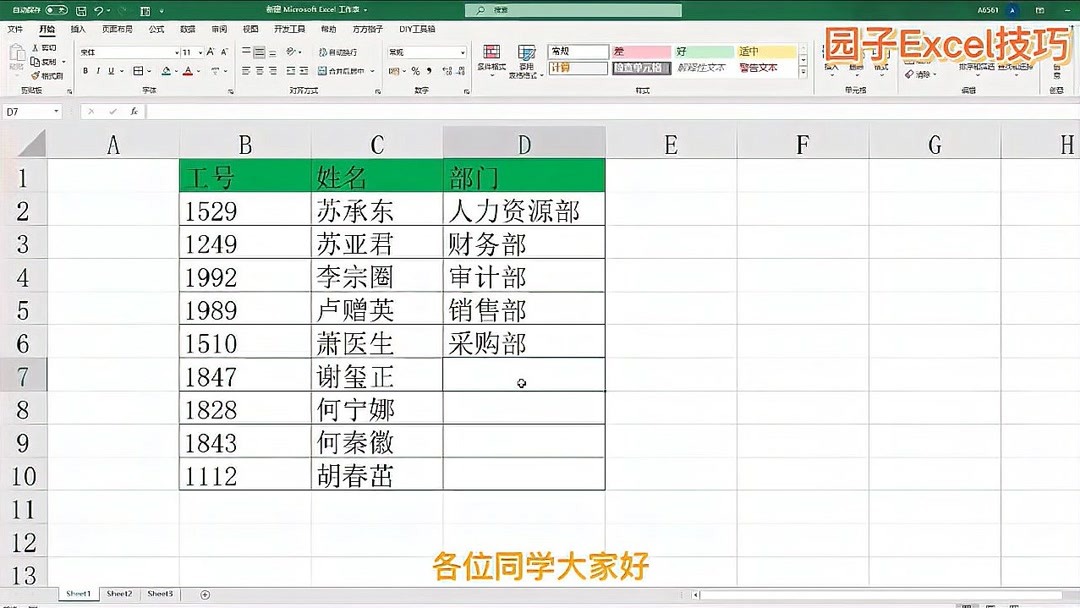Image resolution: width=1080 pixels, height=608 pixels.
Task: Click the Comma Style icon
Action: 430,71
